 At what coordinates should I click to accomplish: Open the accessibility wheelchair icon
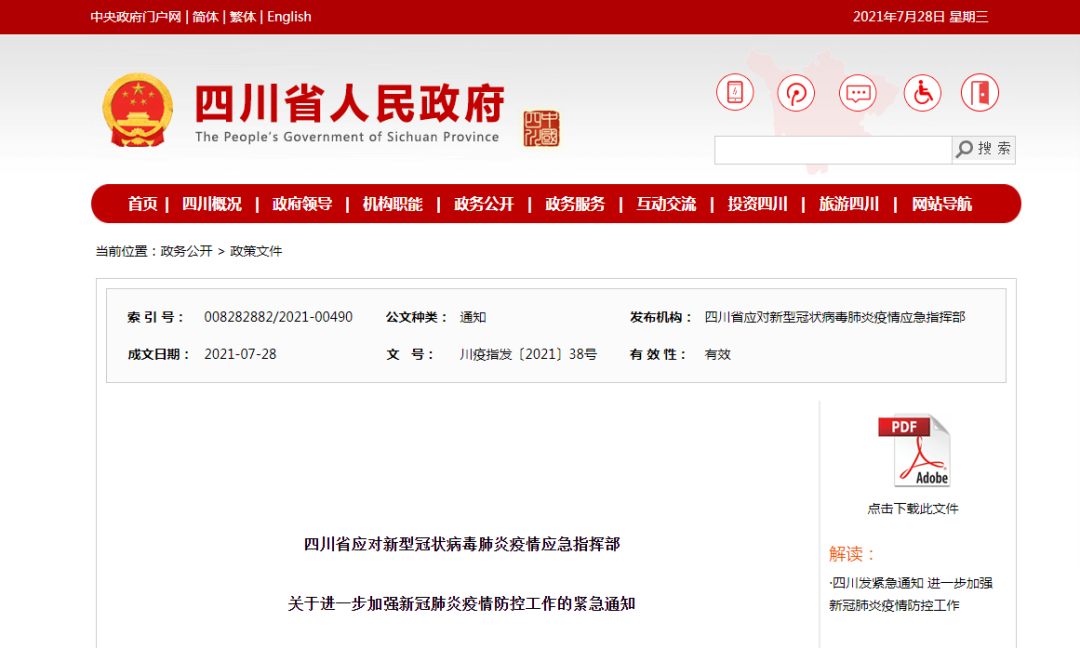click(921, 92)
